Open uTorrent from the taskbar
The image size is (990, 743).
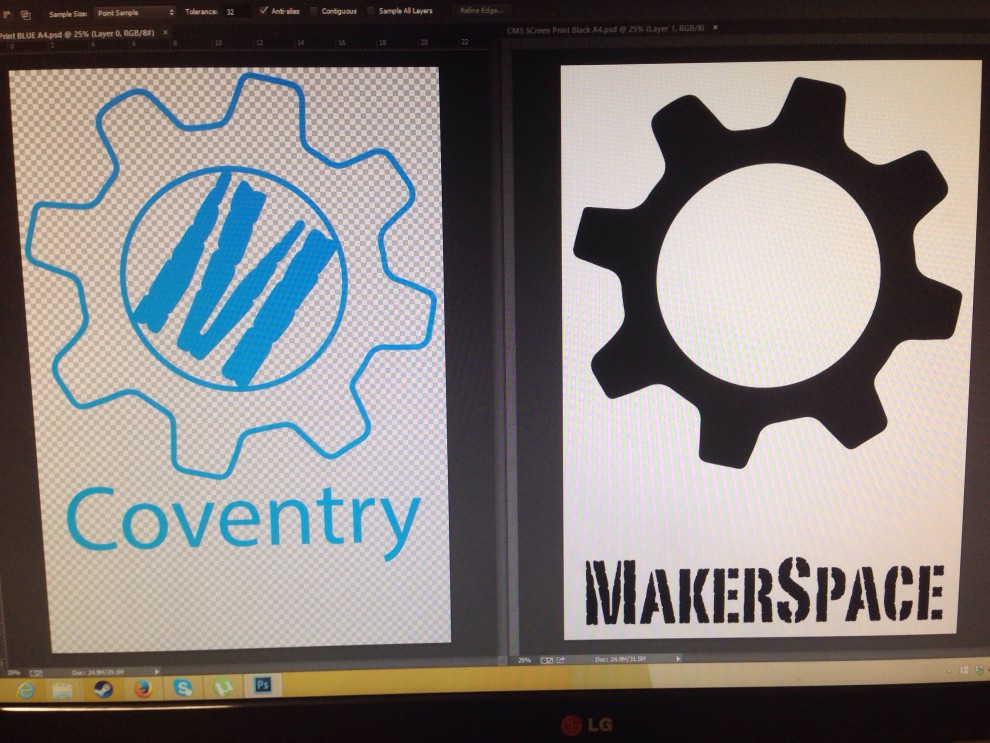223,686
